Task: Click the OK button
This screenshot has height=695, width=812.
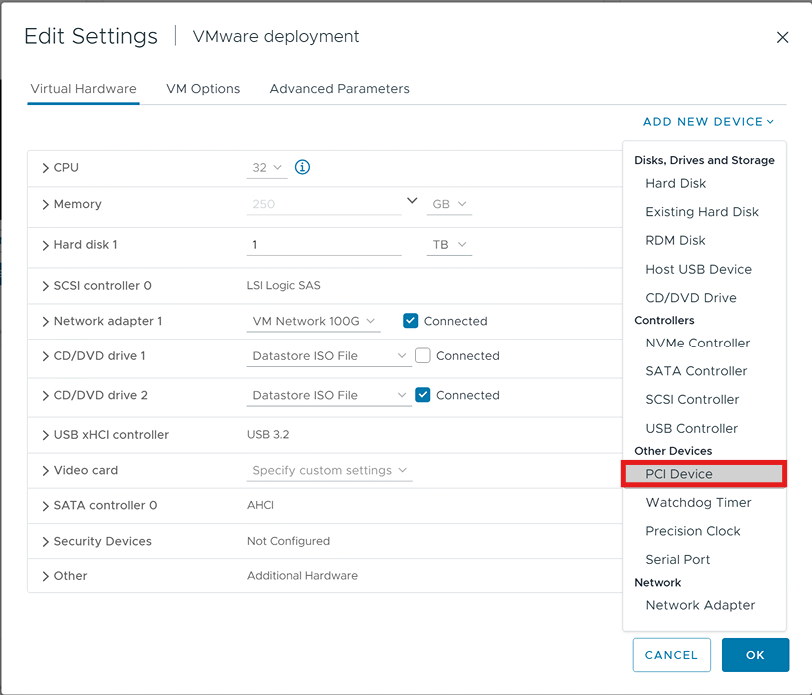Action: coord(755,655)
